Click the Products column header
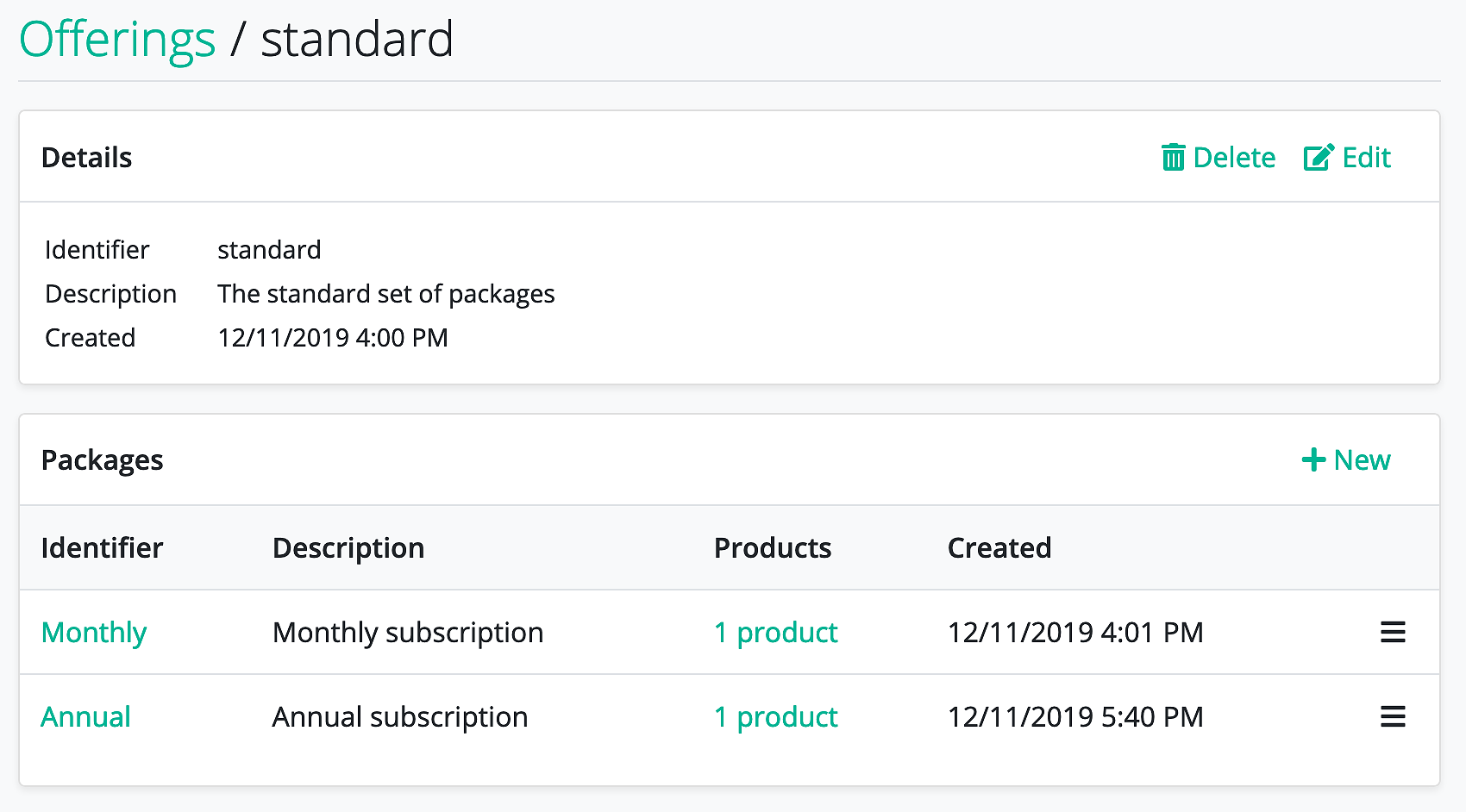 coord(773,548)
